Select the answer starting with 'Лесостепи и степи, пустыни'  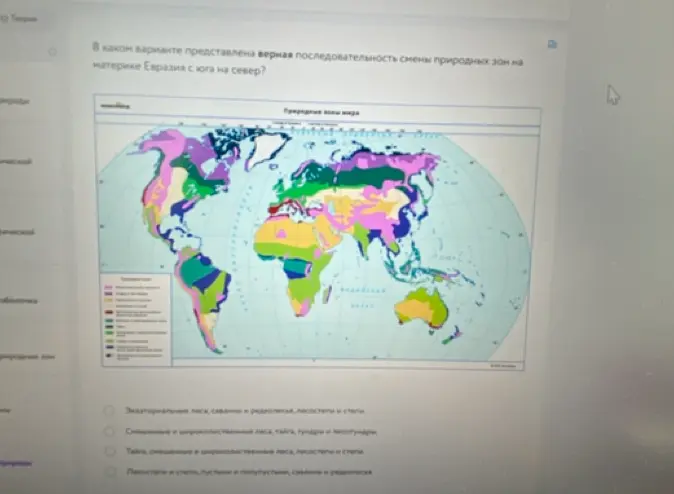tap(111, 472)
